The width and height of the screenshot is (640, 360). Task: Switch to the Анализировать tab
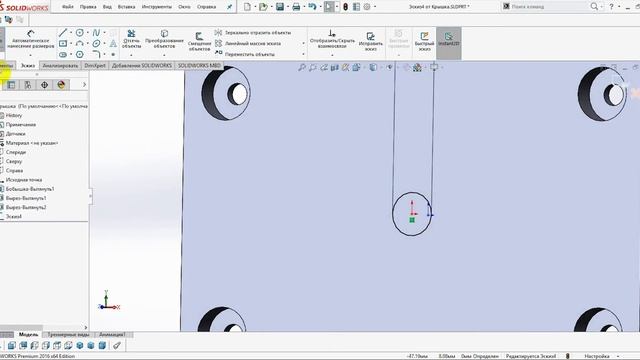[60, 66]
